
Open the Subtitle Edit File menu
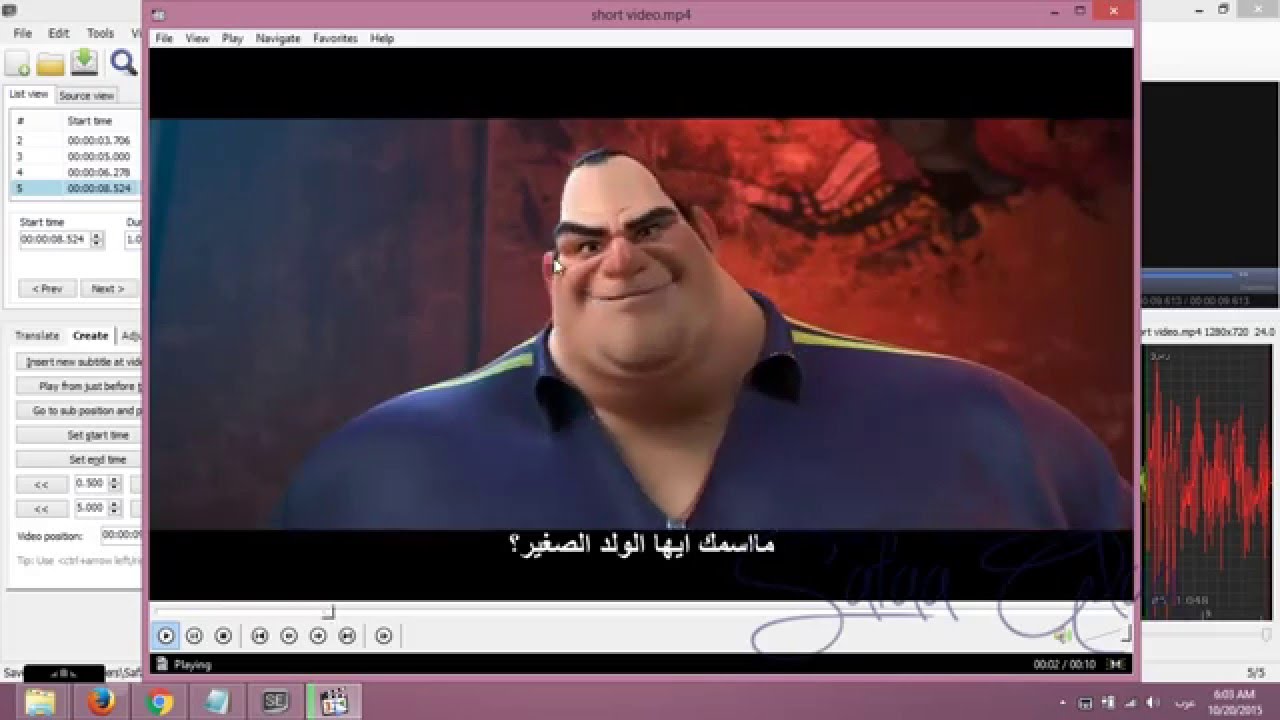point(22,33)
